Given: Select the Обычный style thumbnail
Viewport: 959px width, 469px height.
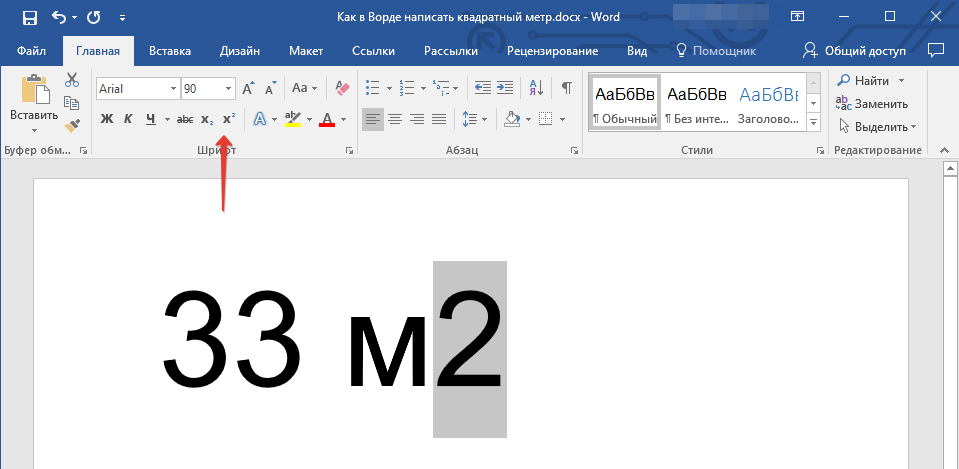Looking at the screenshot, I should pos(625,103).
